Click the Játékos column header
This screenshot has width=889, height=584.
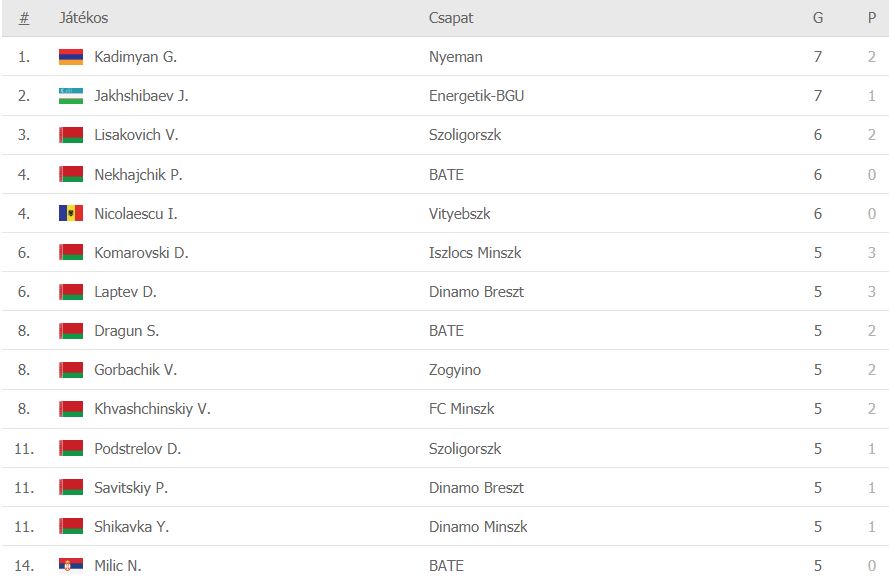tap(83, 18)
